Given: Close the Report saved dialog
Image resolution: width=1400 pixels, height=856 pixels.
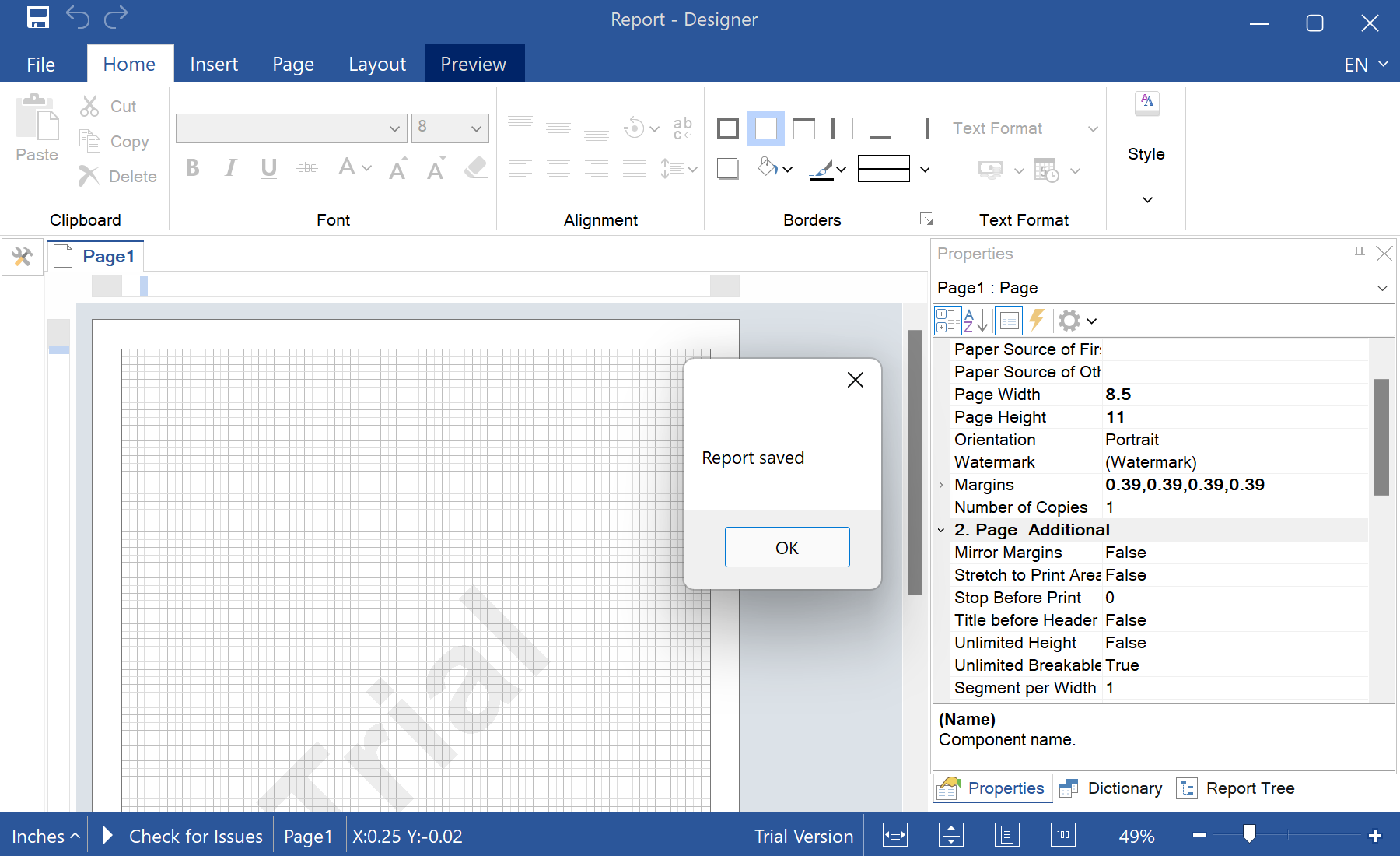Looking at the screenshot, I should [x=856, y=380].
